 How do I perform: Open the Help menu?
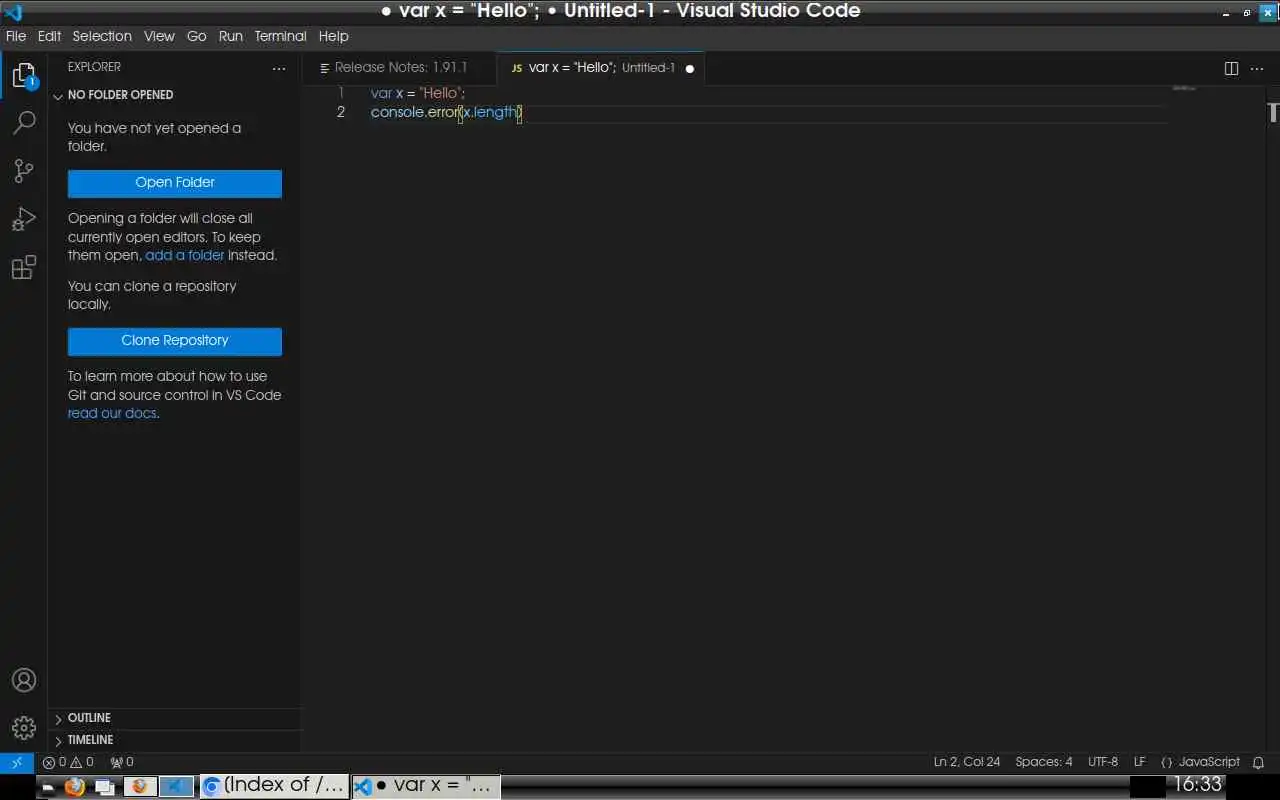pyautogui.click(x=333, y=36)
